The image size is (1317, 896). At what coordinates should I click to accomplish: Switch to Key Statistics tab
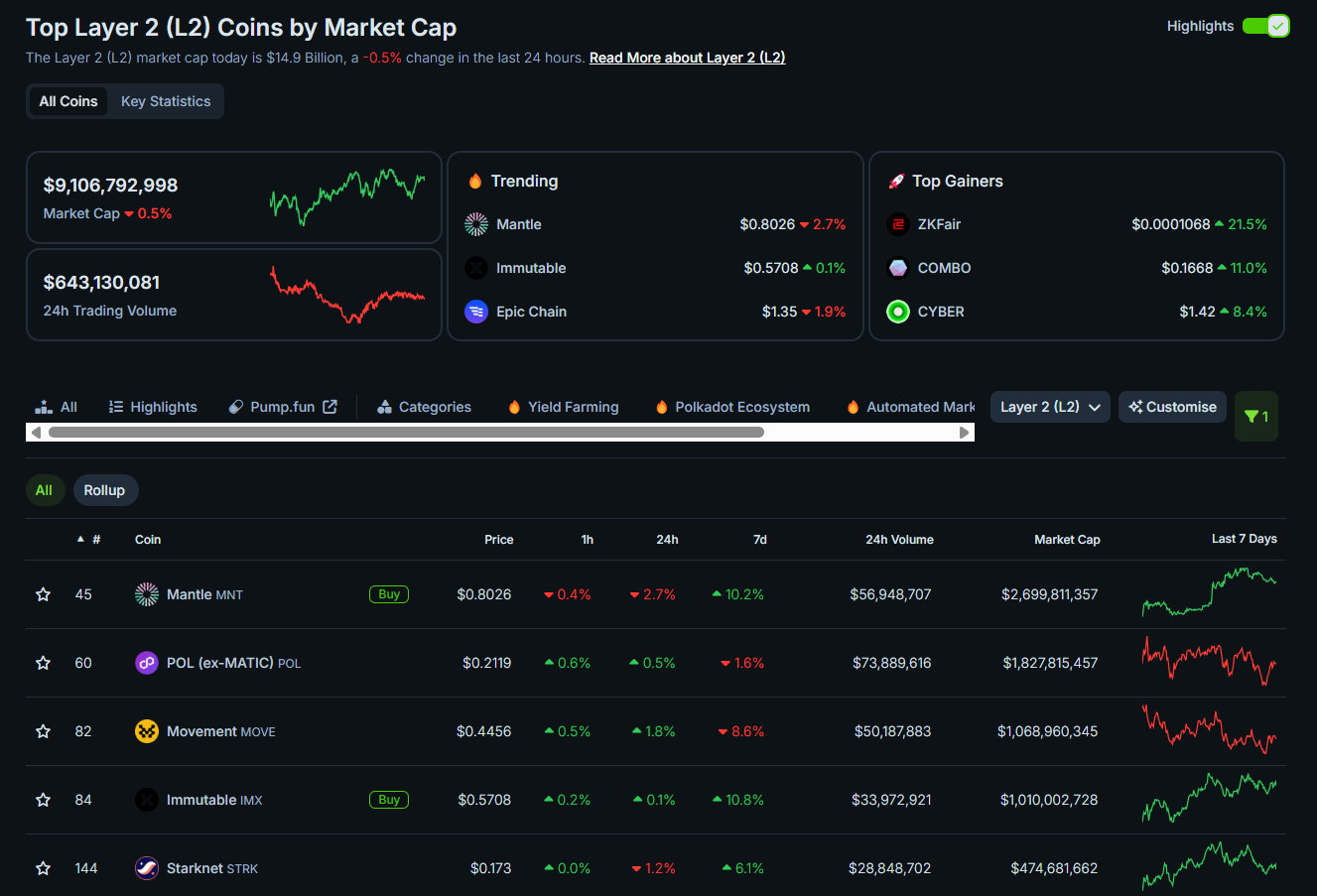point(166,101)
